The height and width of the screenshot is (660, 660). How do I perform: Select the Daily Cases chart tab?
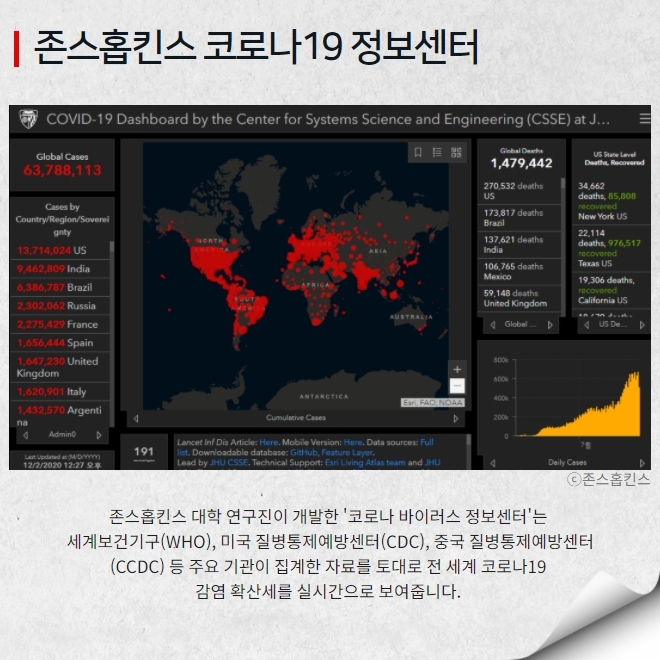click(567, 462)
